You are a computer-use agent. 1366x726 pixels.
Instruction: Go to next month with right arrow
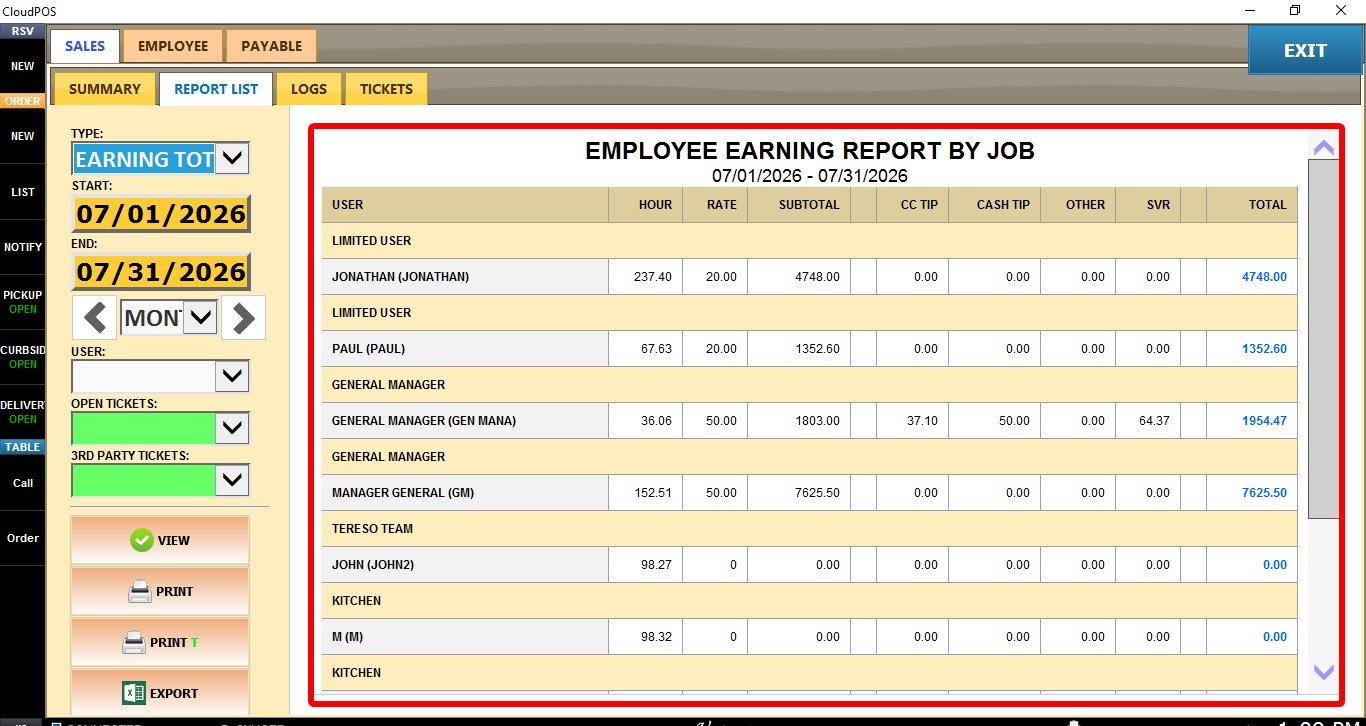(x=244, y=319)
